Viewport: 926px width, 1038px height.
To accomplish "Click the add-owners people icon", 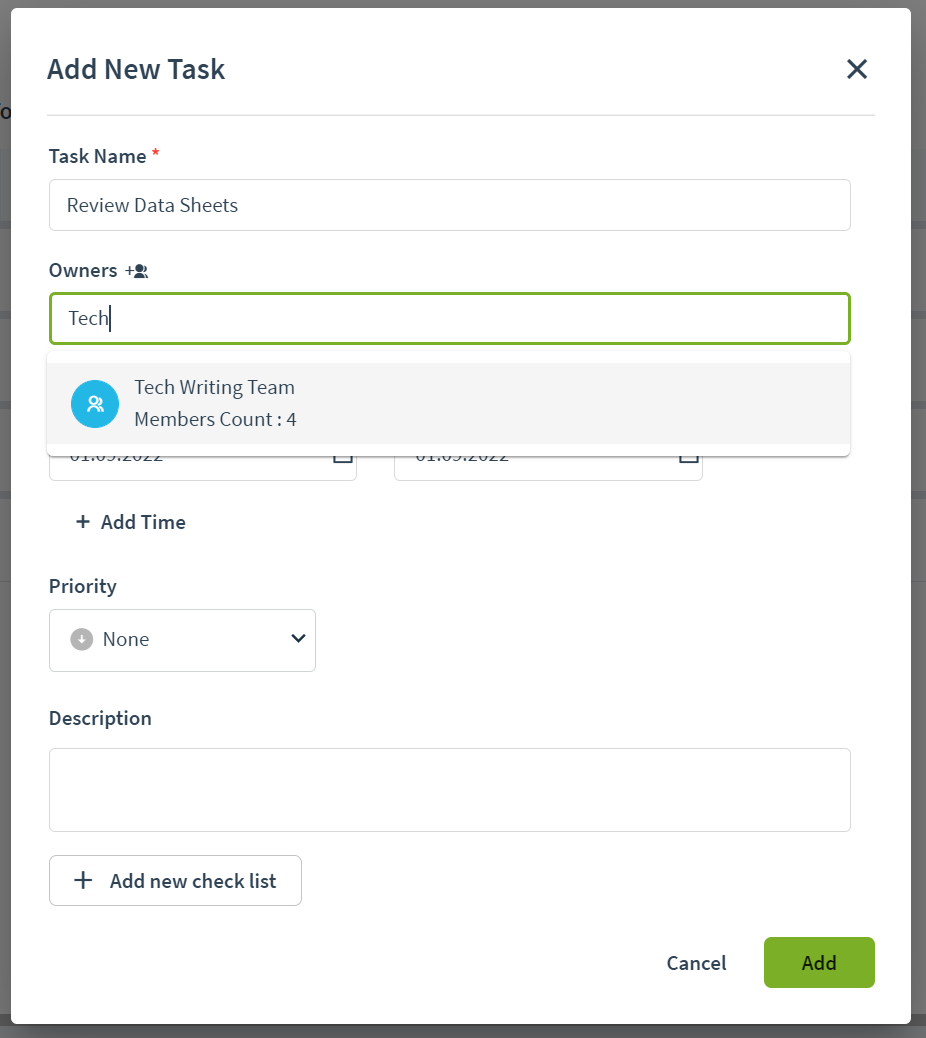I will click(137, 271).
